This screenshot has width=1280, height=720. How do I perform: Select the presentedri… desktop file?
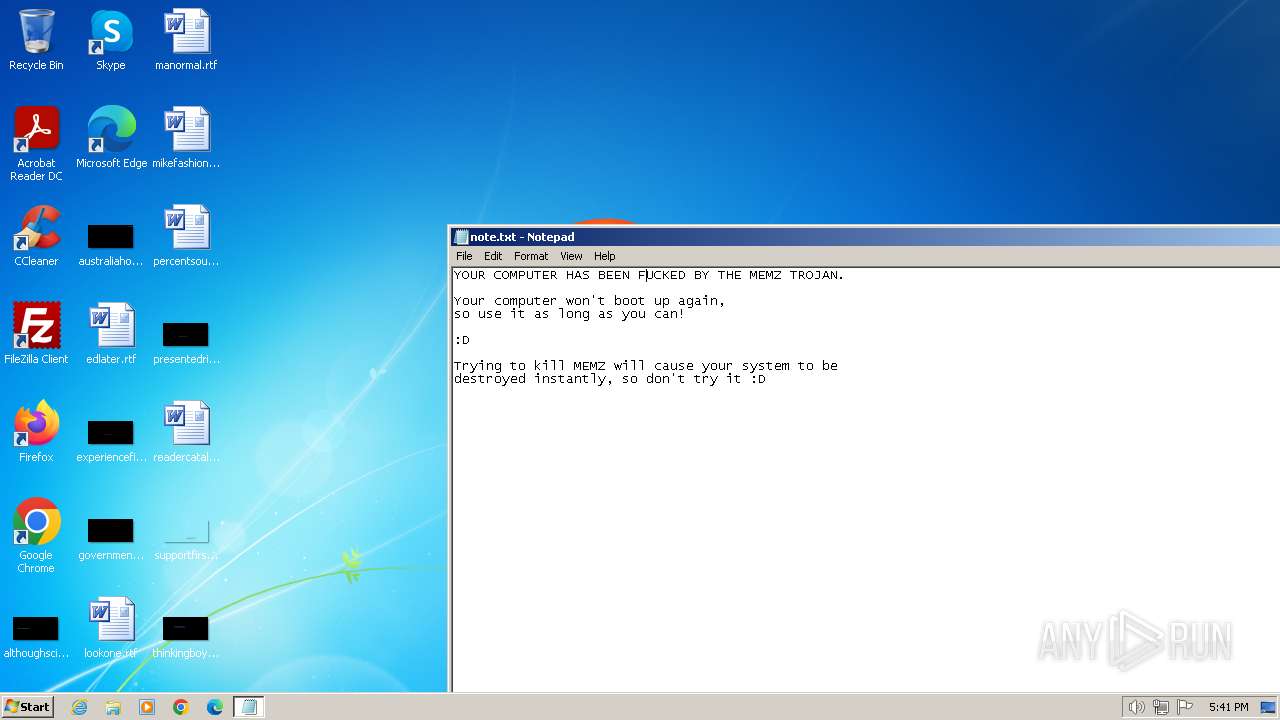[x=186, y=344]
